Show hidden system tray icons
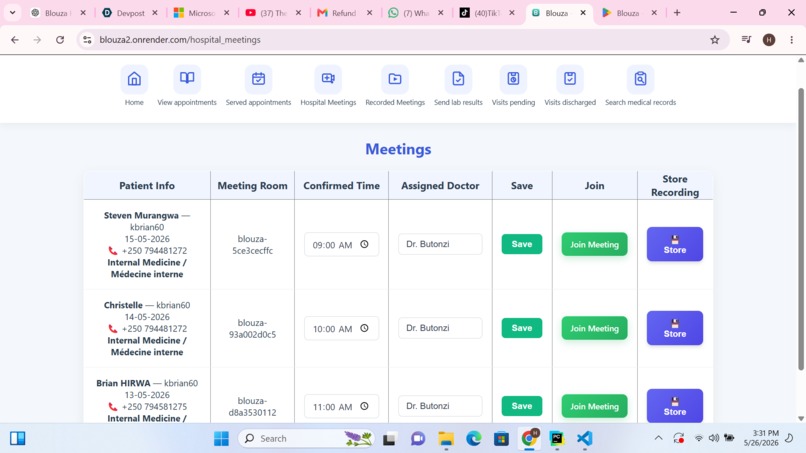The image size is (806, 453). tap(658, 438)
